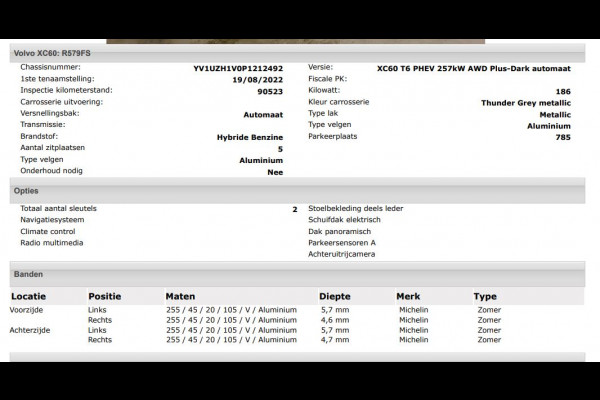Select the Navigatiesysteem option
This screenshot has height=400, width=600.
click(52, 220)
